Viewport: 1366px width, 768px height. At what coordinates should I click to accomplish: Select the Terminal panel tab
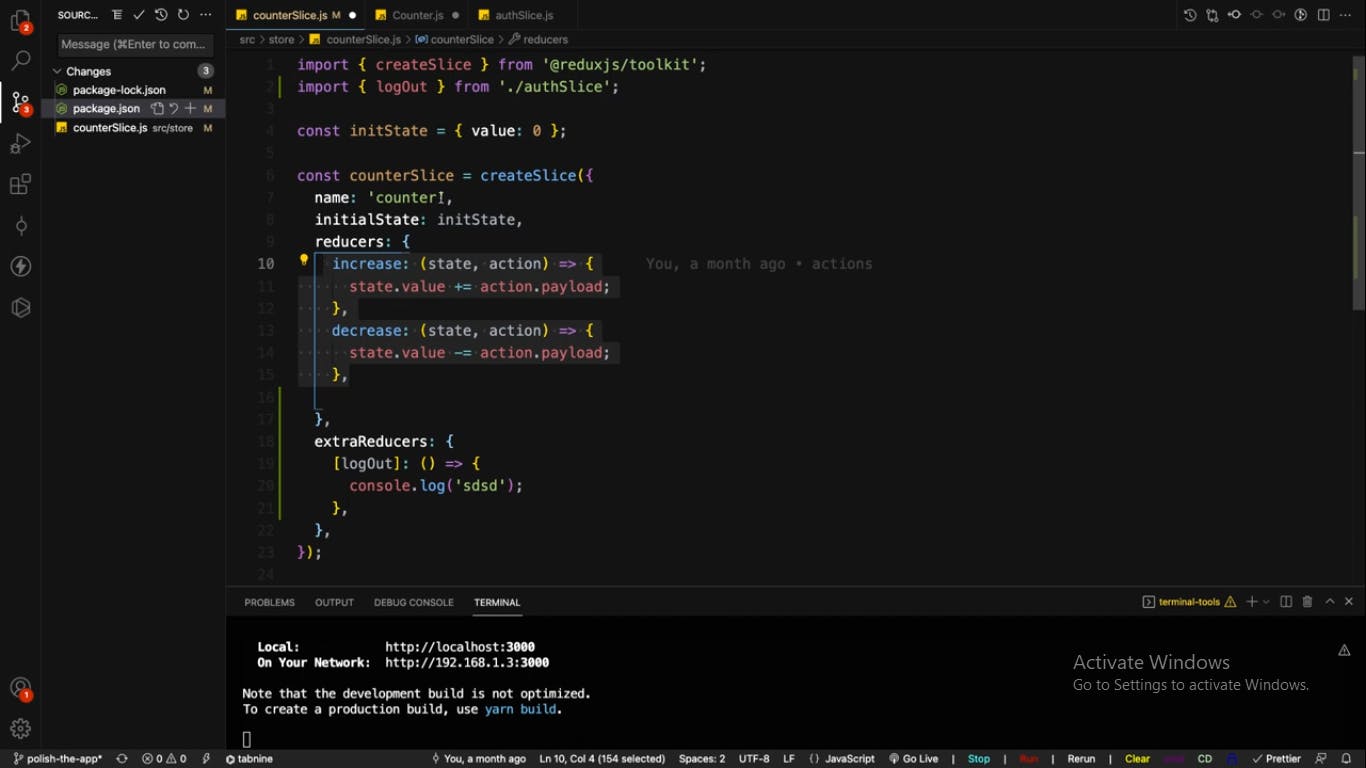tap(497, 602)
